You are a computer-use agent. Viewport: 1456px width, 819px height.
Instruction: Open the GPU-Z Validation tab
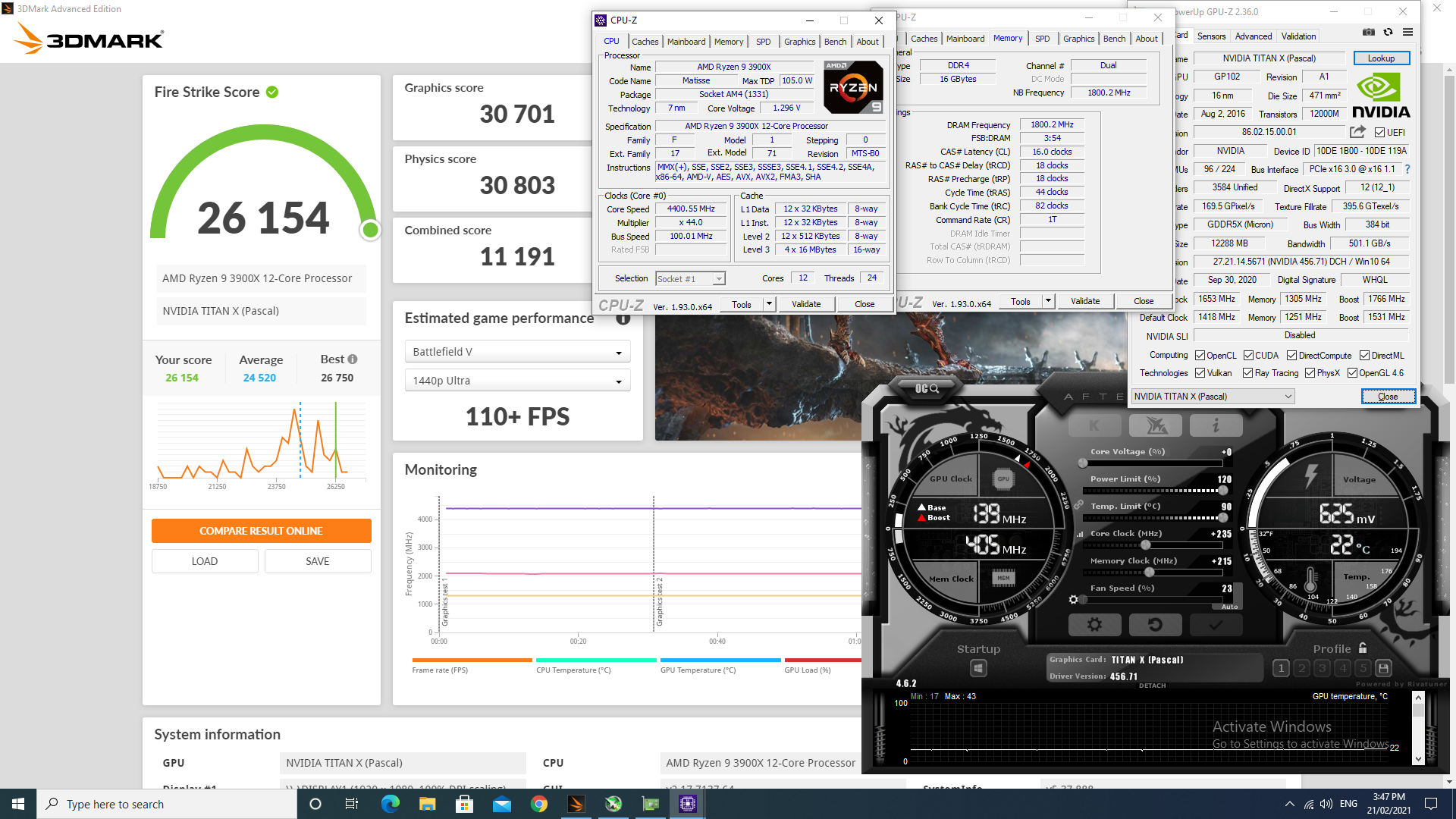[x=1299, y=36]
